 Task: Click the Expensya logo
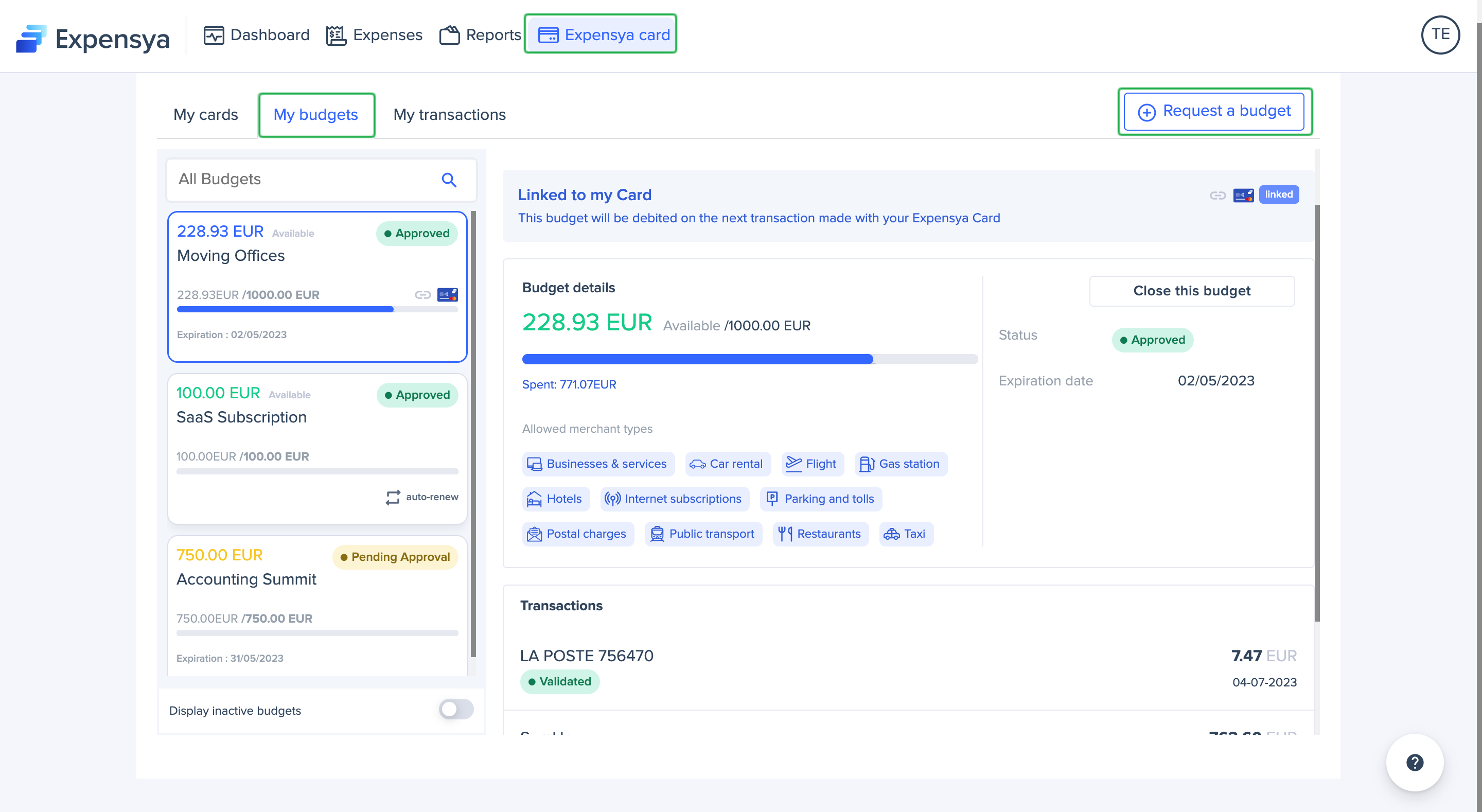coord(93,38)
